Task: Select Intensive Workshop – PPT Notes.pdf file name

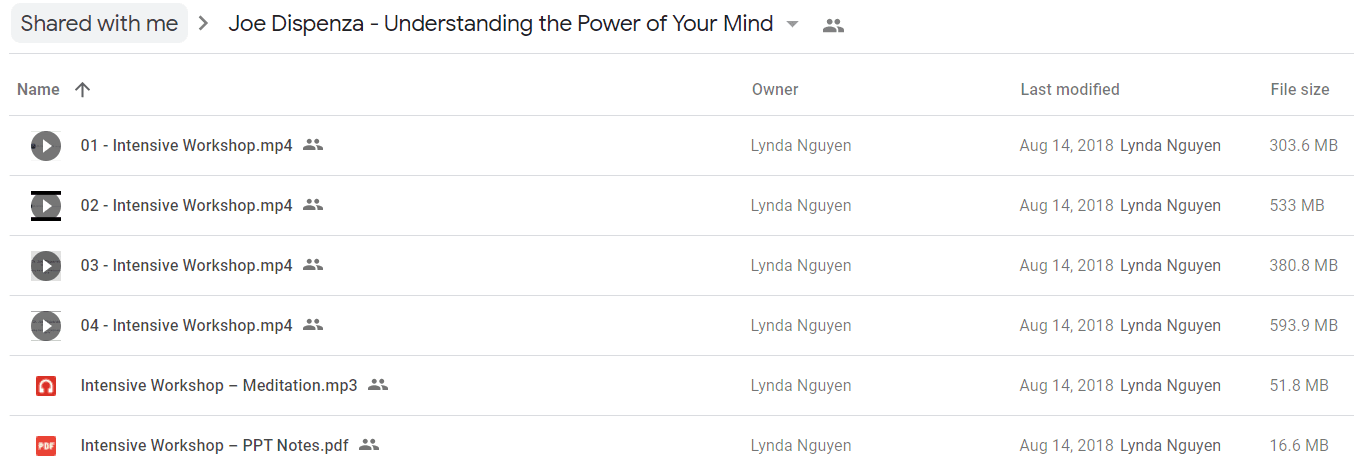Action: coord(215,445)
